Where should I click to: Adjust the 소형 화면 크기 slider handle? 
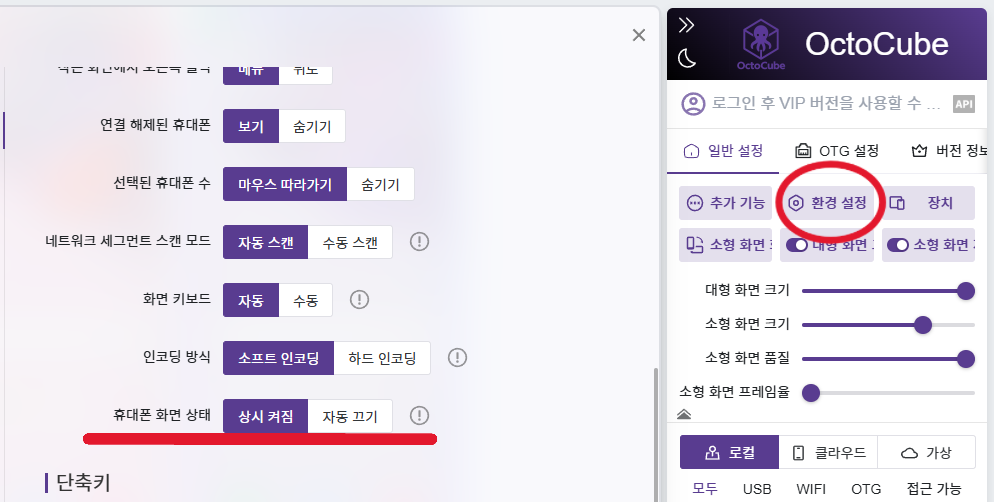click(x=923, y=324)
